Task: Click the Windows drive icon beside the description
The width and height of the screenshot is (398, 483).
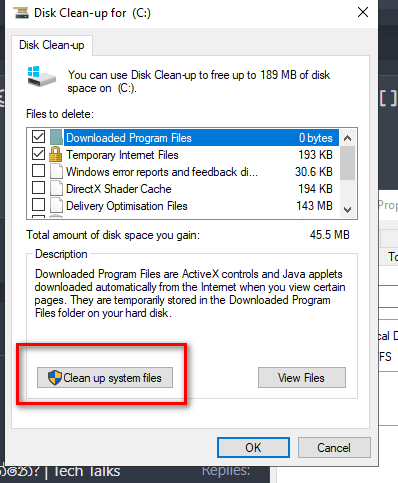Action: pos(41,77)
